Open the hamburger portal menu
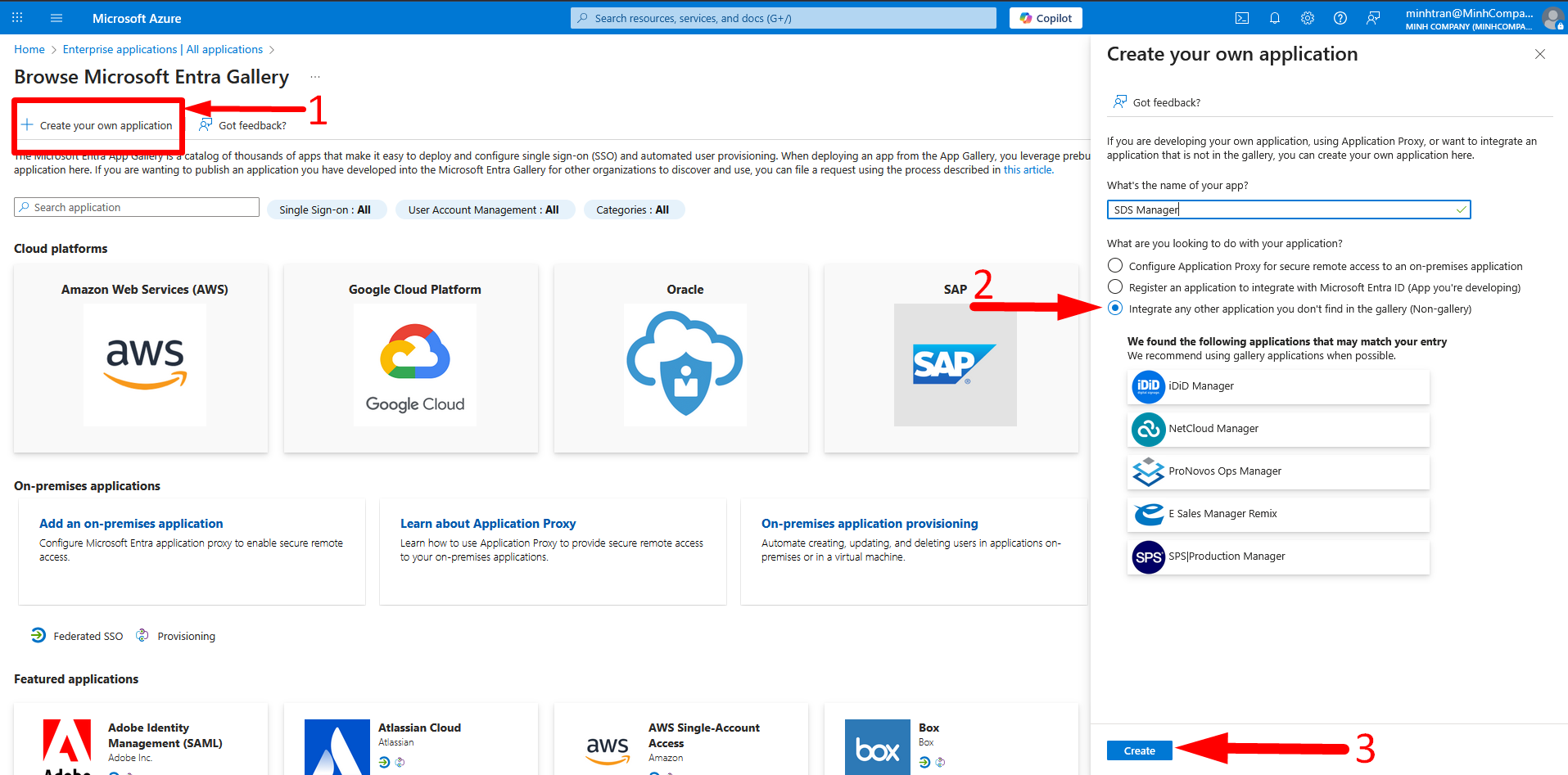 [56, 18]
